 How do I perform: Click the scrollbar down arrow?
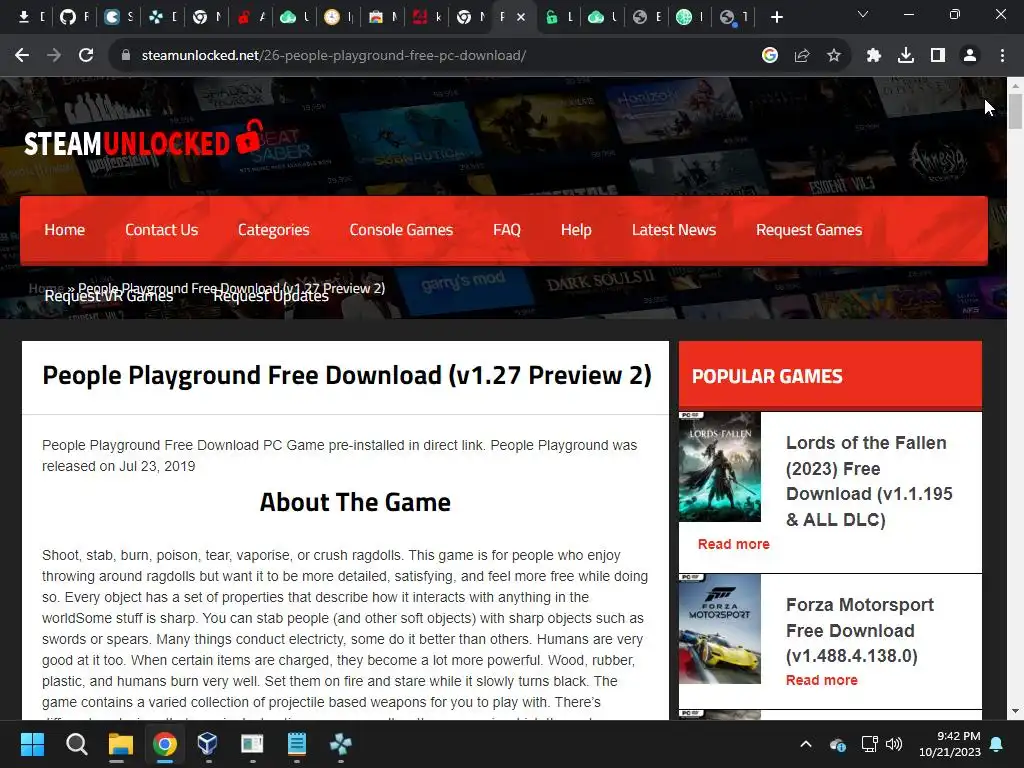[1015, 711]
